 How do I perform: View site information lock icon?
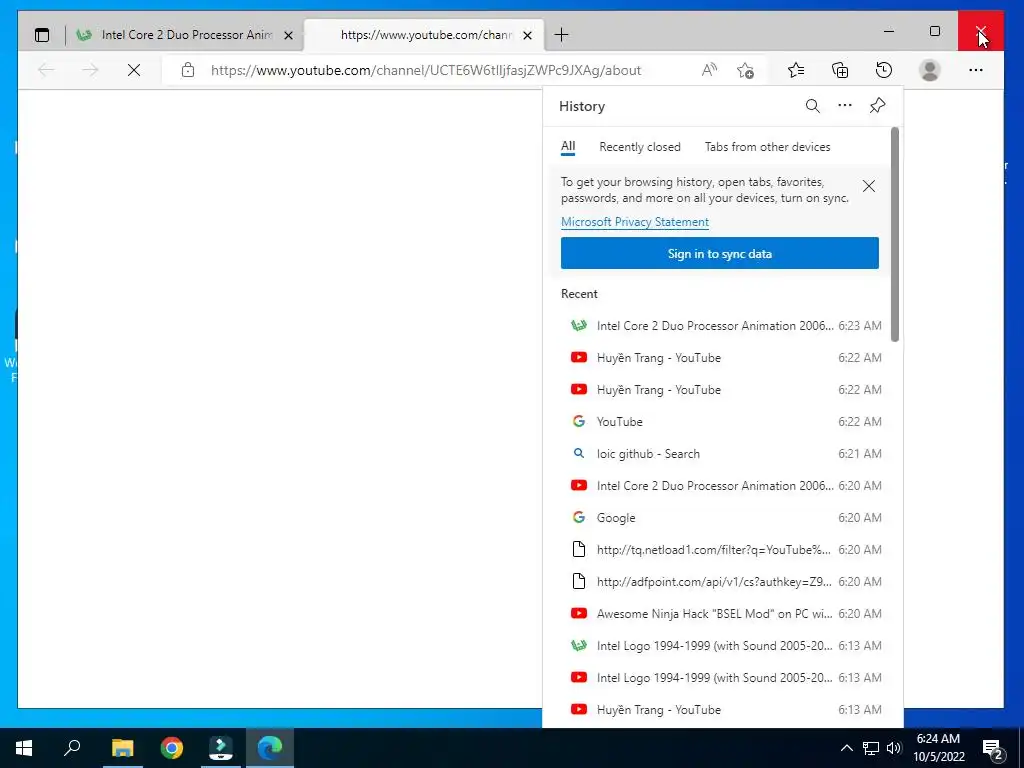pyautogui.click(x=188, y=70)
